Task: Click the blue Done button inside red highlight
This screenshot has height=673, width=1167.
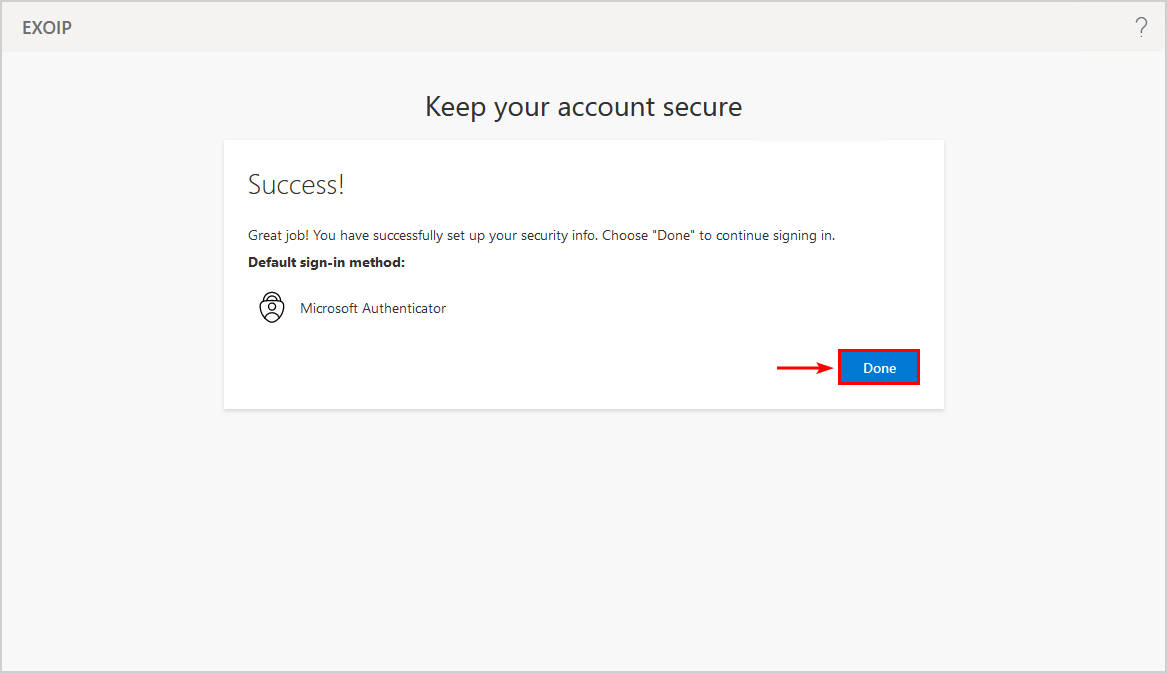Action: tap(878, 367)
